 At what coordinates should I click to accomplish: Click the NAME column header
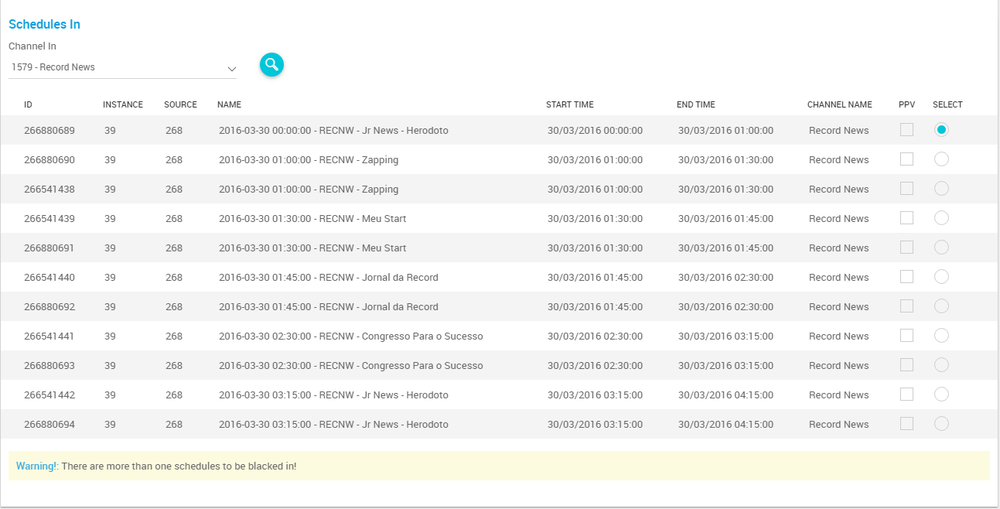tap(229, 105)
